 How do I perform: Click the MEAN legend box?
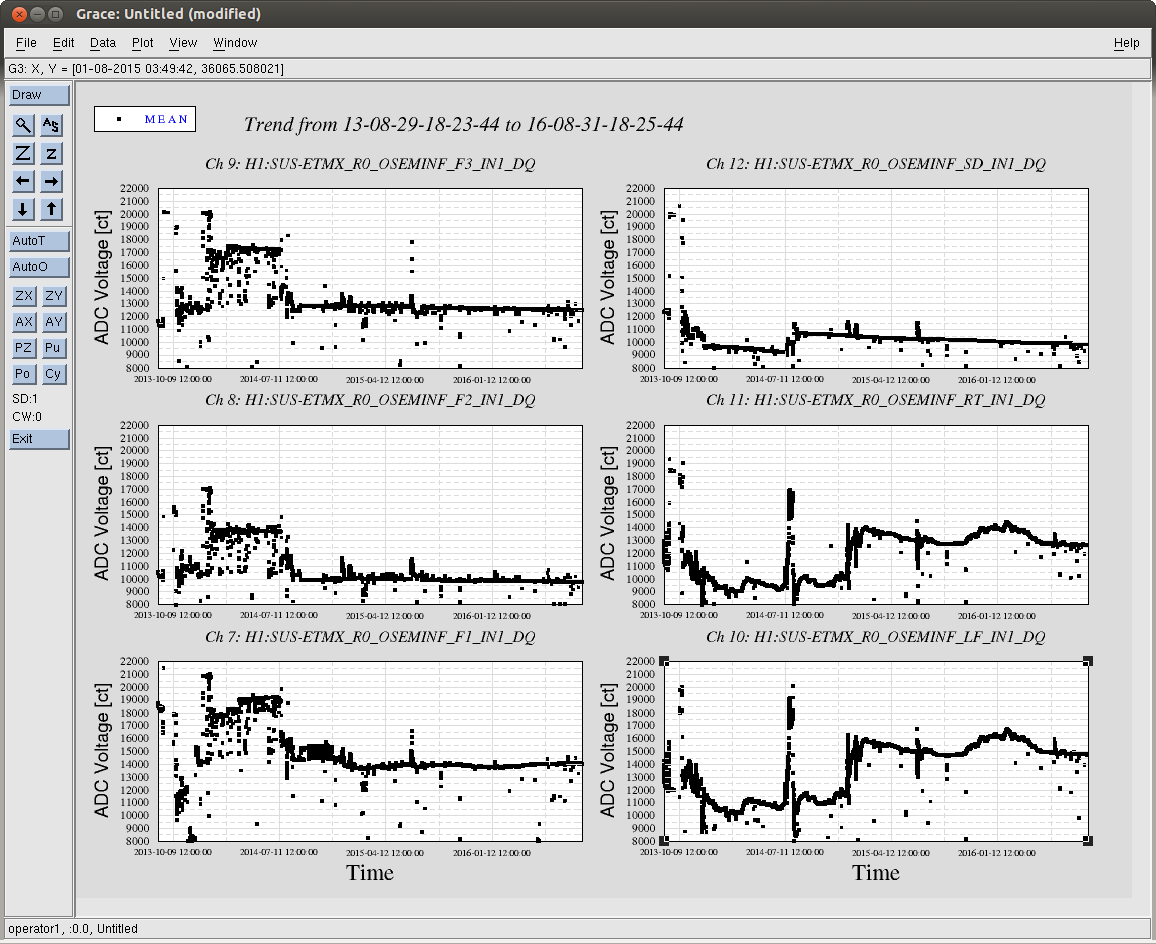tap(145, 119)
